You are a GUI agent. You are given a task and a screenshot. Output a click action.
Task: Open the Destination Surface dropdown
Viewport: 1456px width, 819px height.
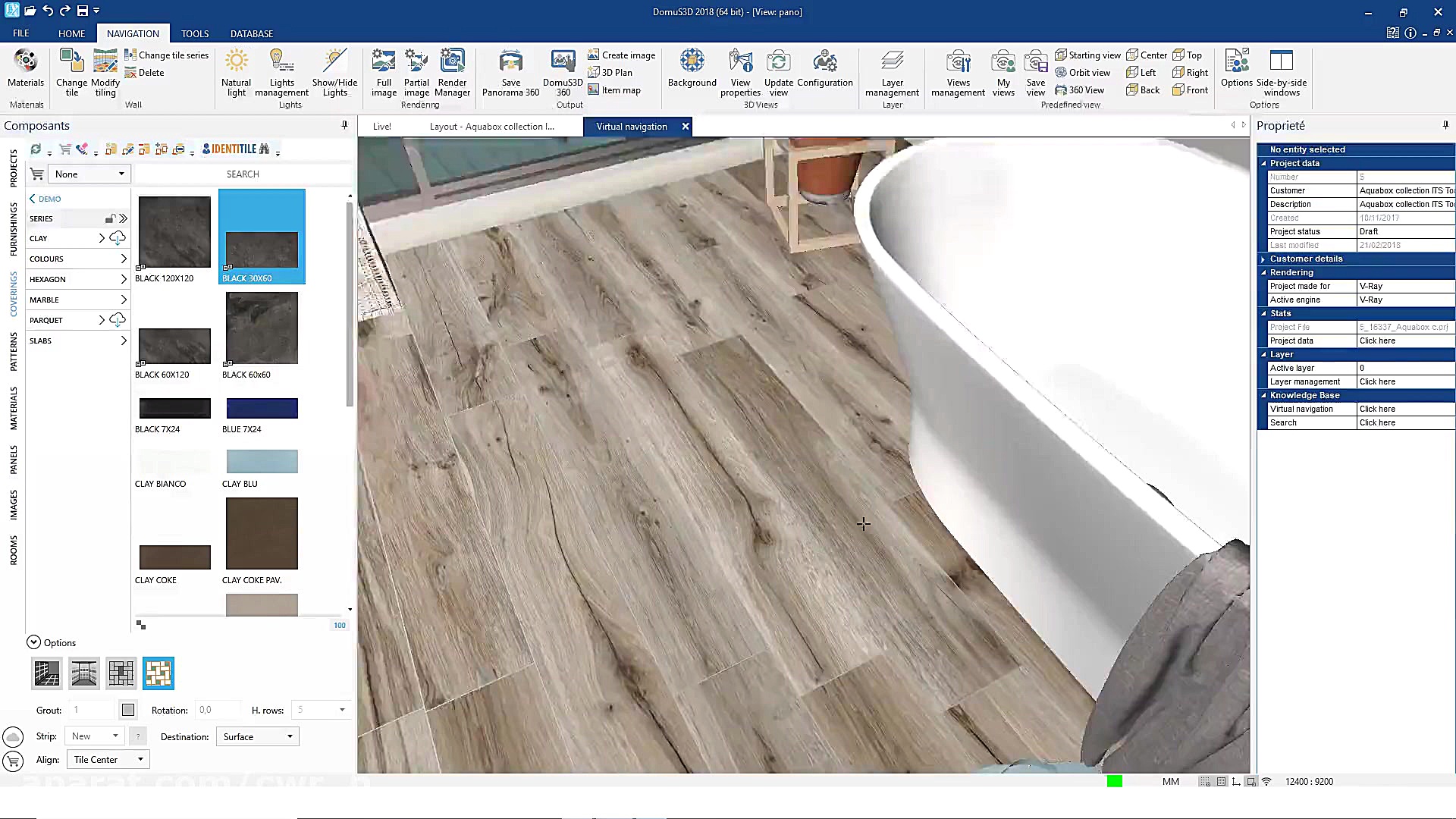(x=258, y=736)
